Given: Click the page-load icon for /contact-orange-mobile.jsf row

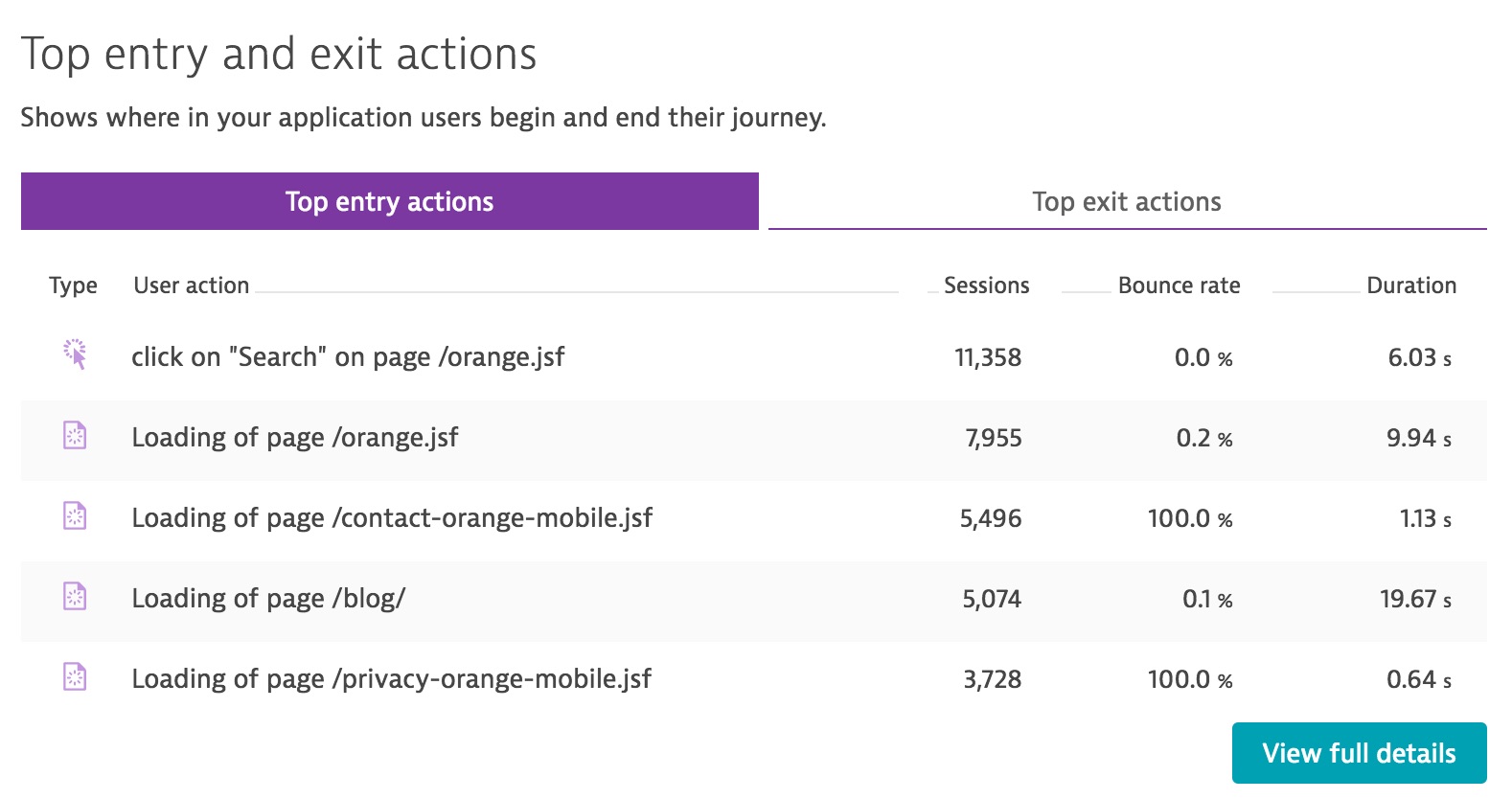Looking at the screenshot, I should 75,516.
